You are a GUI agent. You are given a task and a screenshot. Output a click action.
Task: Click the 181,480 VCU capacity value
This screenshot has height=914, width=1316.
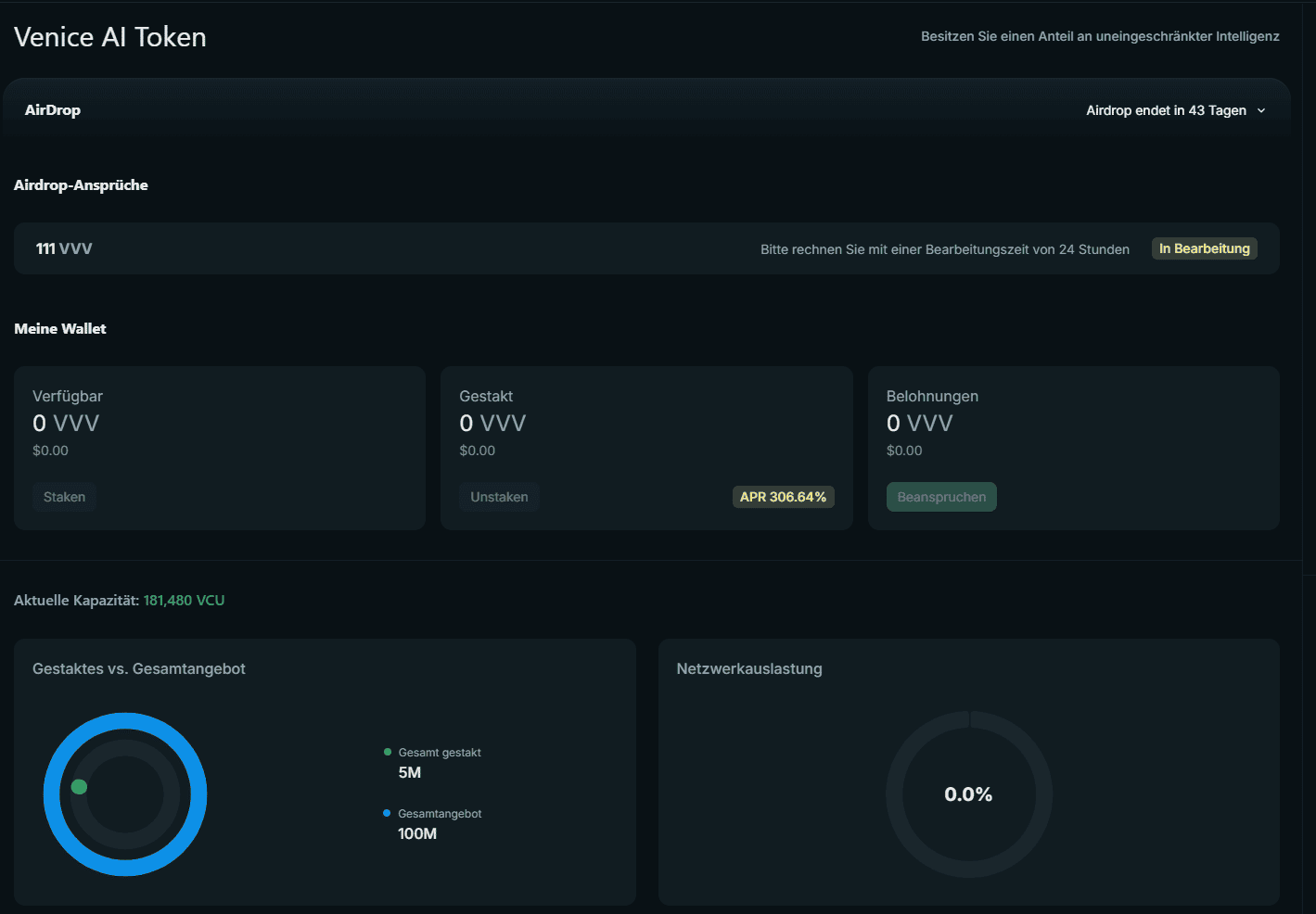click(x=184, y=601)
